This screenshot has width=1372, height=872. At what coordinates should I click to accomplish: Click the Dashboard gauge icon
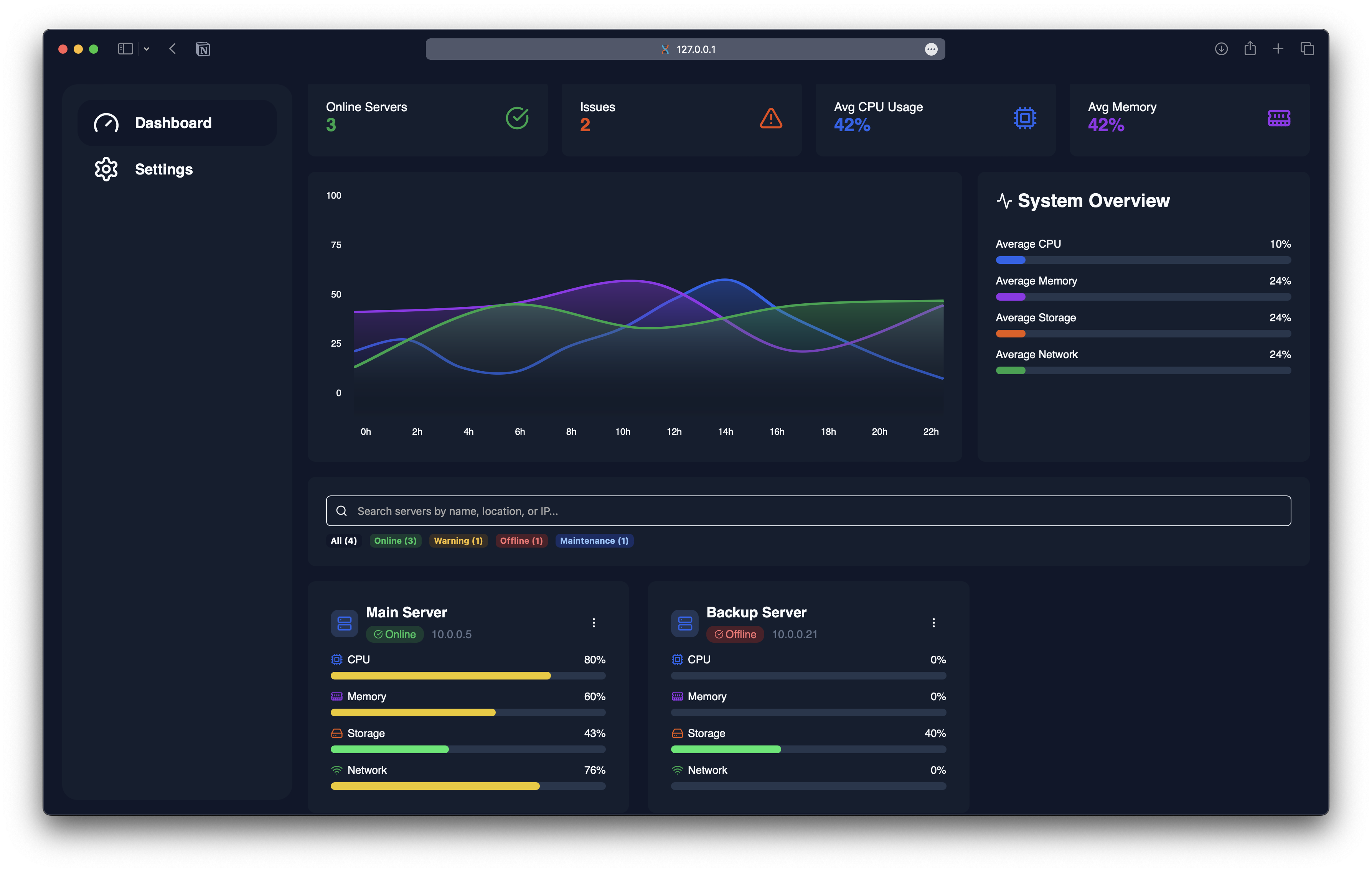[106, 122]
